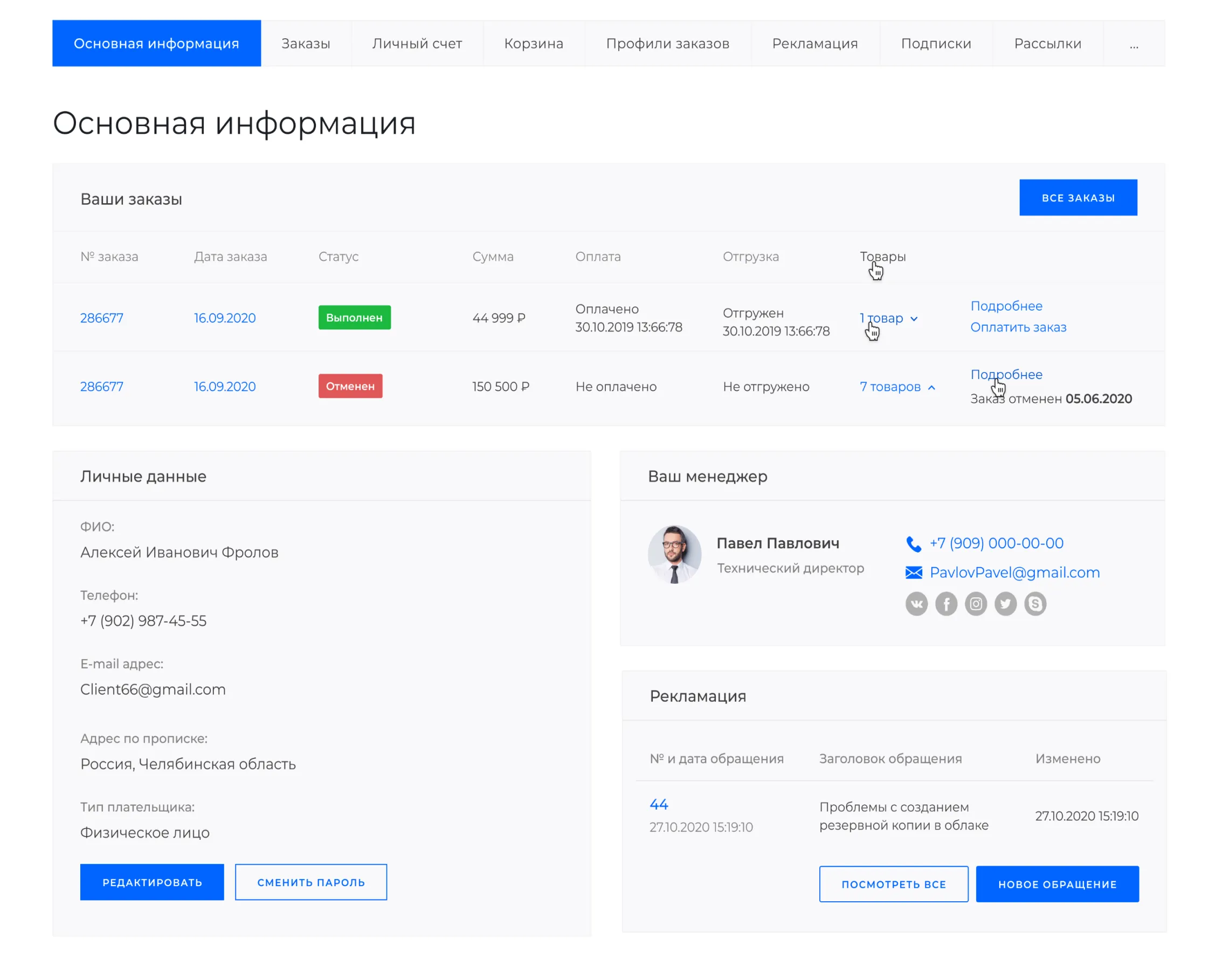Click the VK social icon
1216x980 pixels.
[x=916, y=603]
